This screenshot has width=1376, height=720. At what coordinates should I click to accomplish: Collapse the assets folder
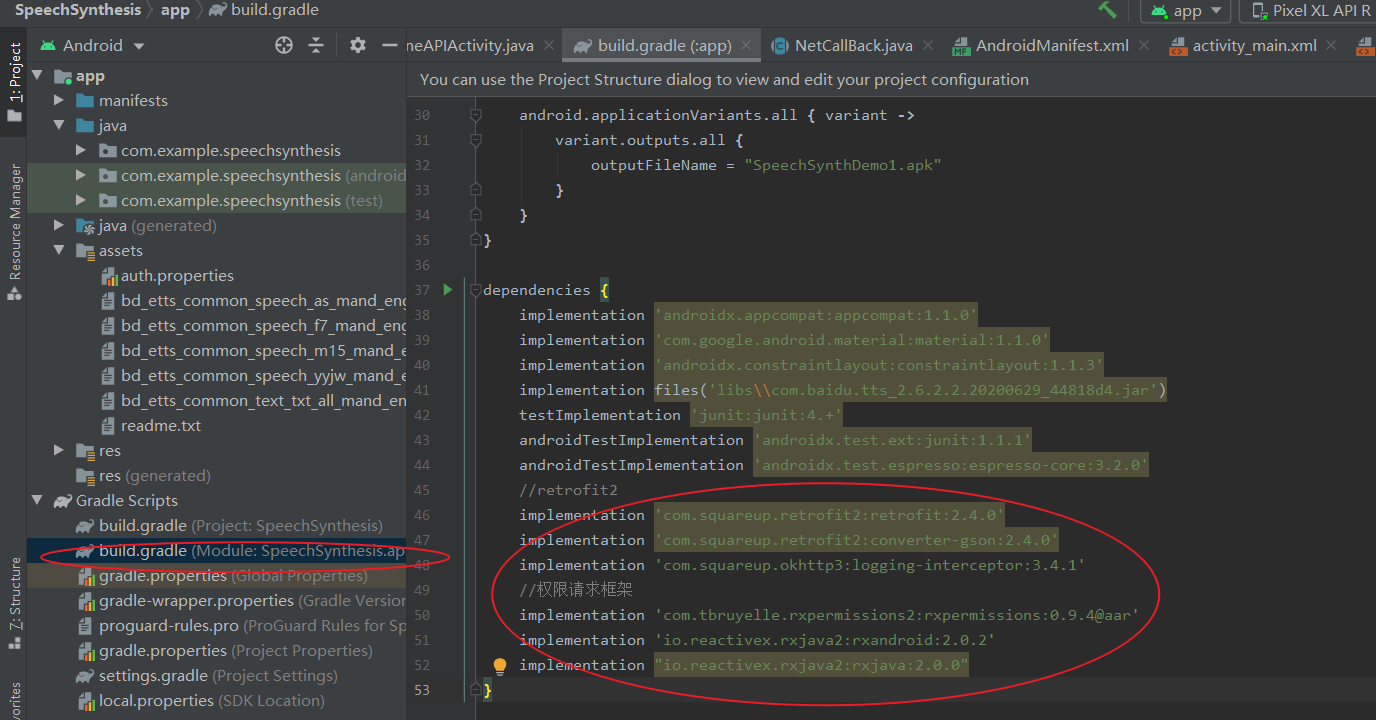[x=59, y=251]
